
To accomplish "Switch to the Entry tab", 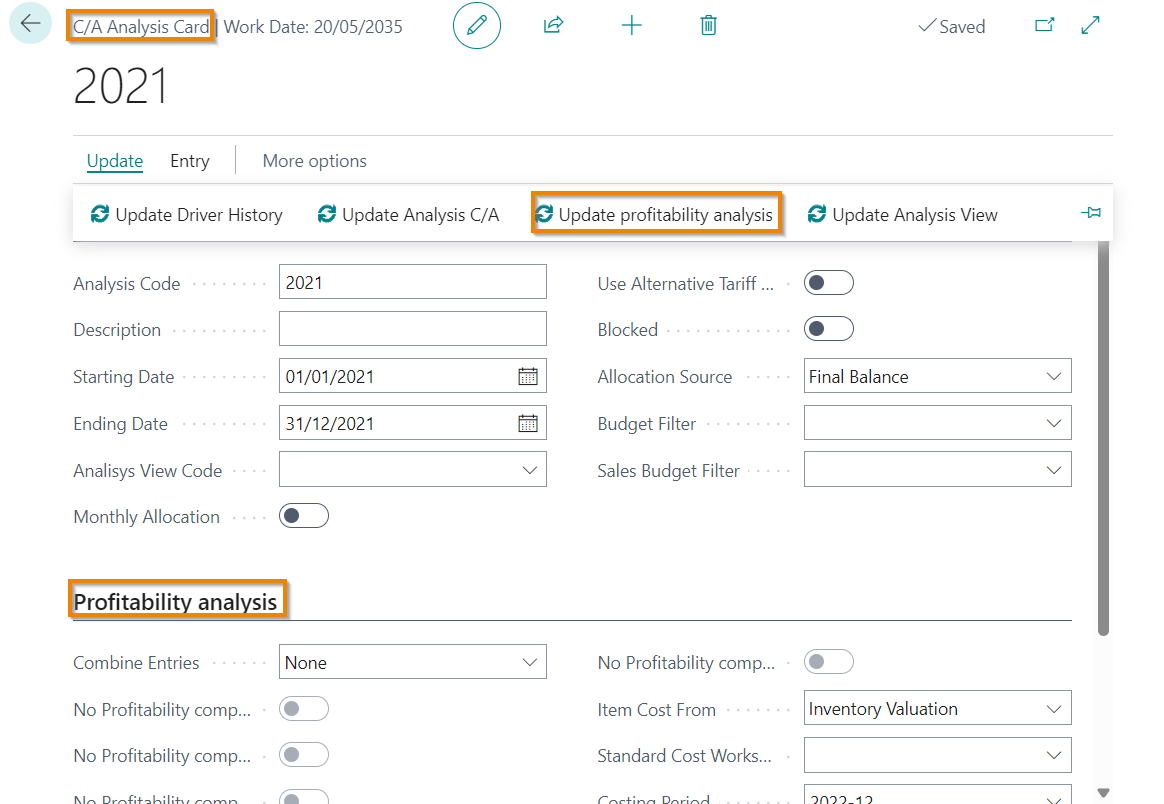I will pos(189,161).
